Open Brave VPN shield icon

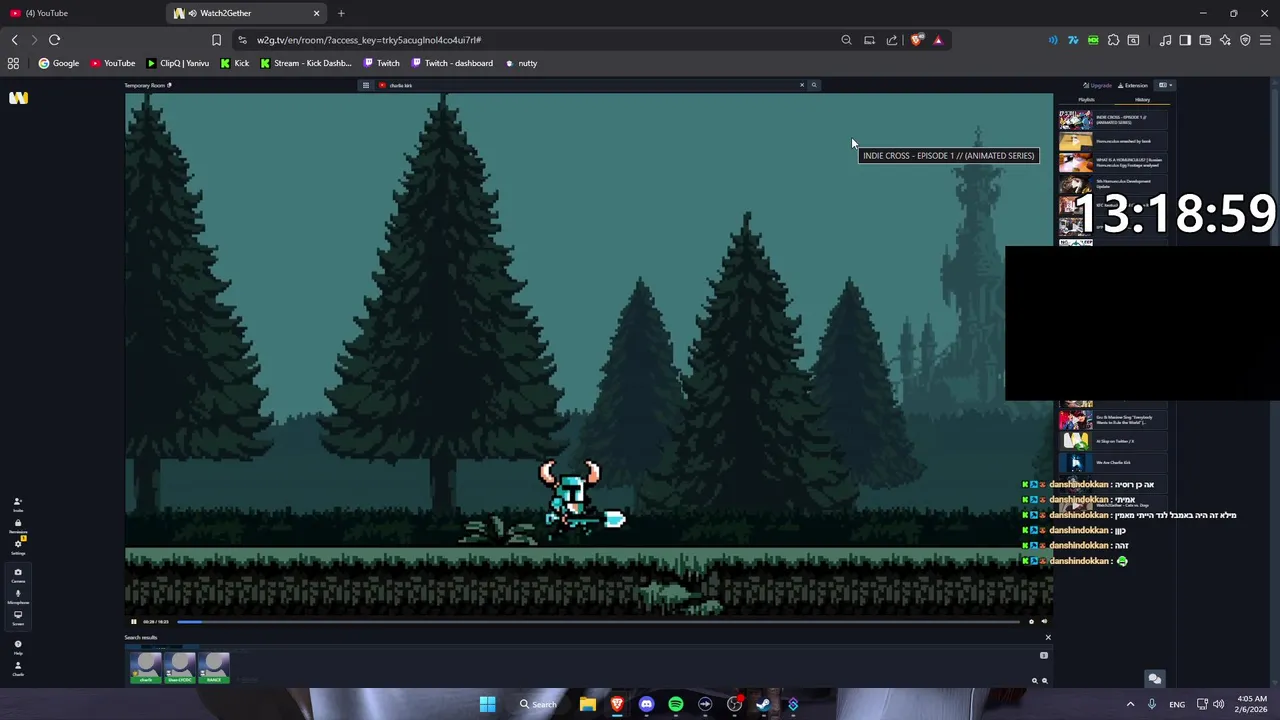tap(1245, 40)
